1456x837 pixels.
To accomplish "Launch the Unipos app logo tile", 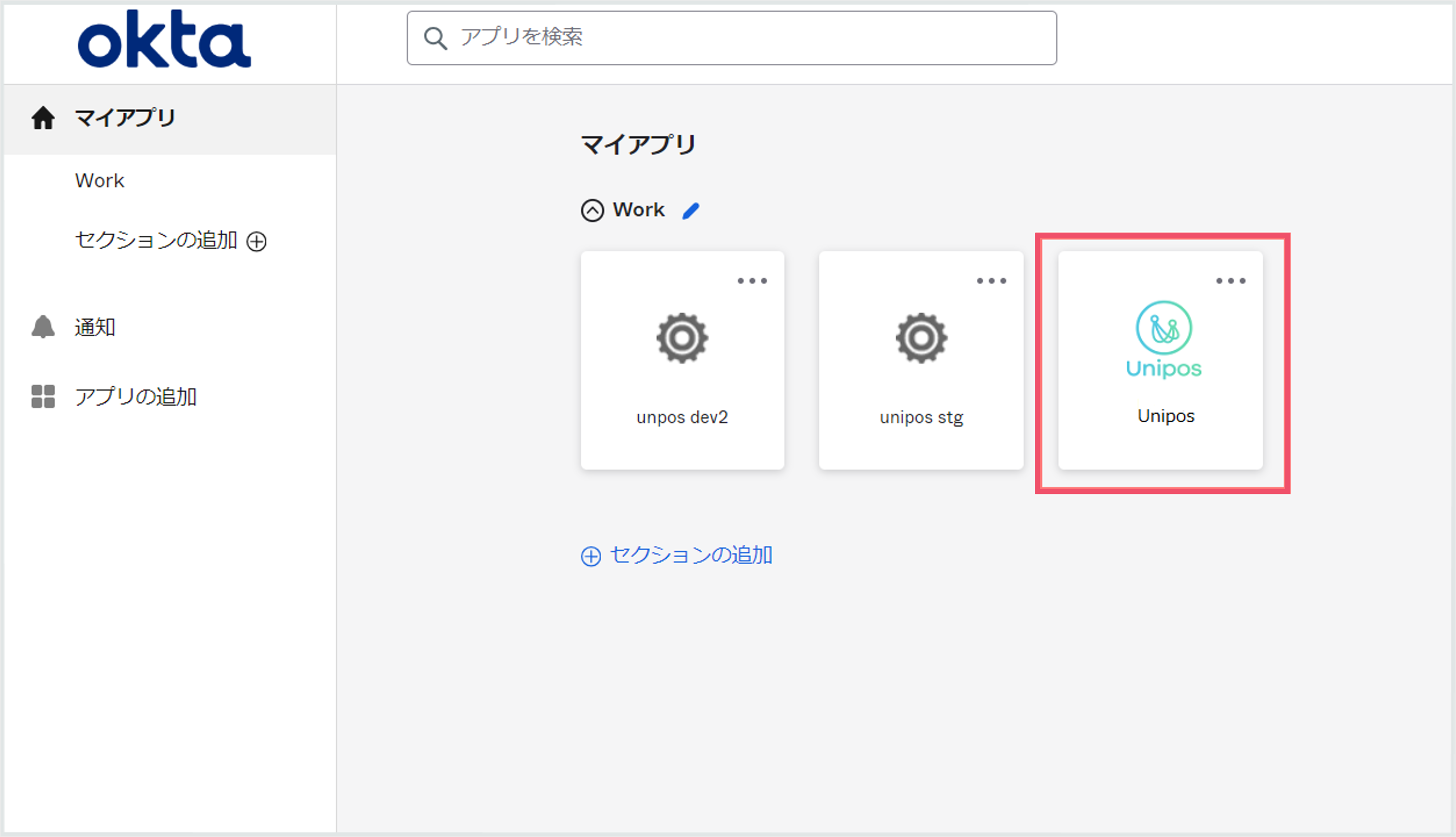I will pyautogui.click(x=1163, y=340).
